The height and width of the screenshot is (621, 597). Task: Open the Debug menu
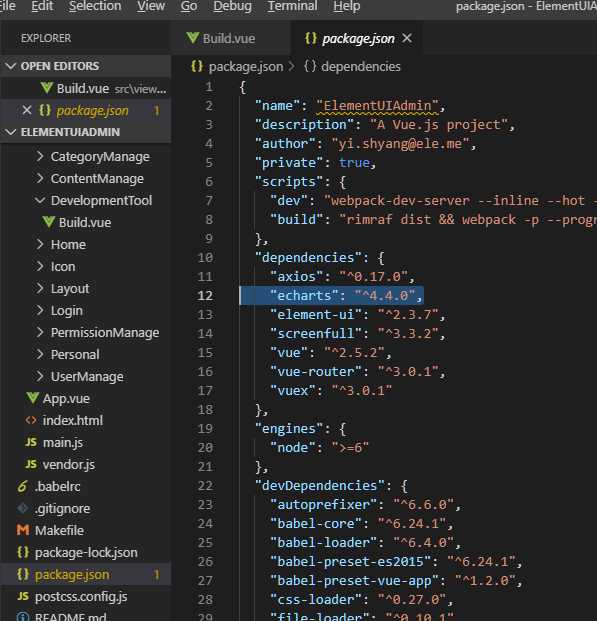tap(232, 6)
